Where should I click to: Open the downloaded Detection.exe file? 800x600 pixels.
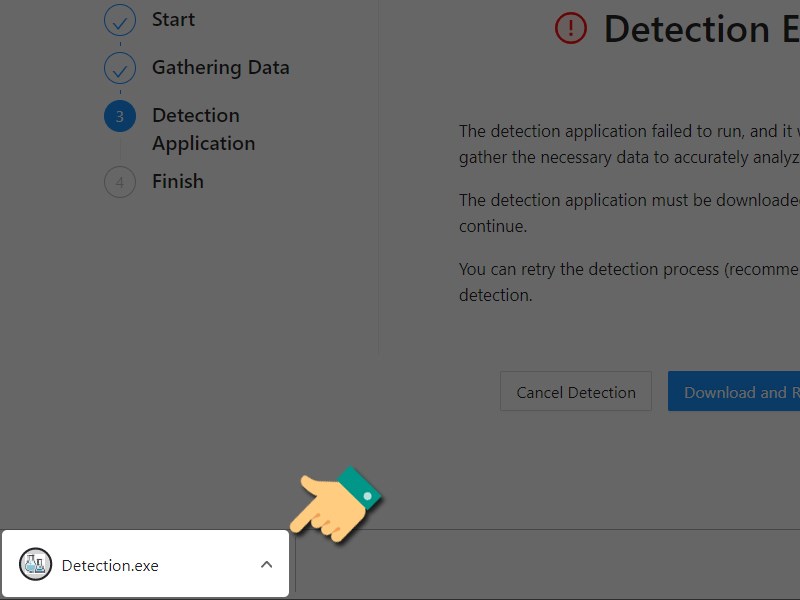tap(110, 564)
